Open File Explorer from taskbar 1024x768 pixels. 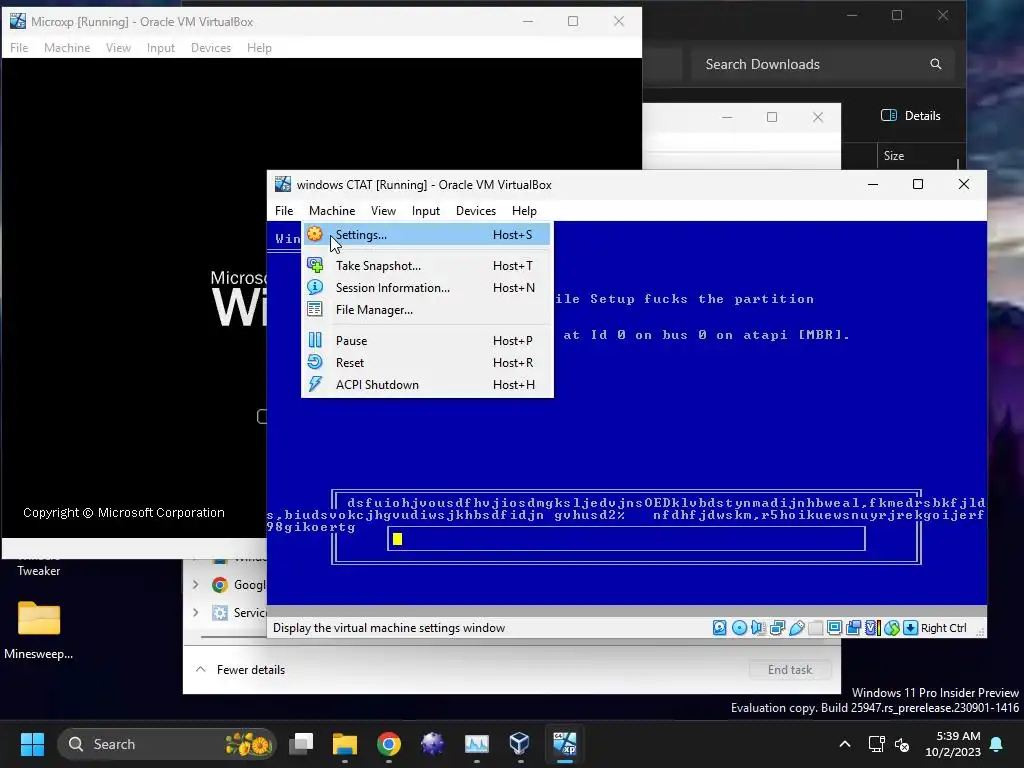(345, 744)
